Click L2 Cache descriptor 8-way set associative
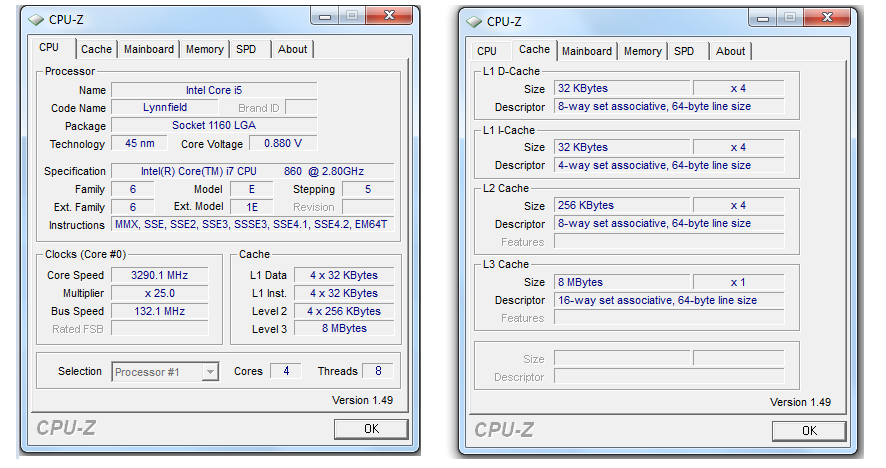Screen dimensions: 886x468 point(669,223)
